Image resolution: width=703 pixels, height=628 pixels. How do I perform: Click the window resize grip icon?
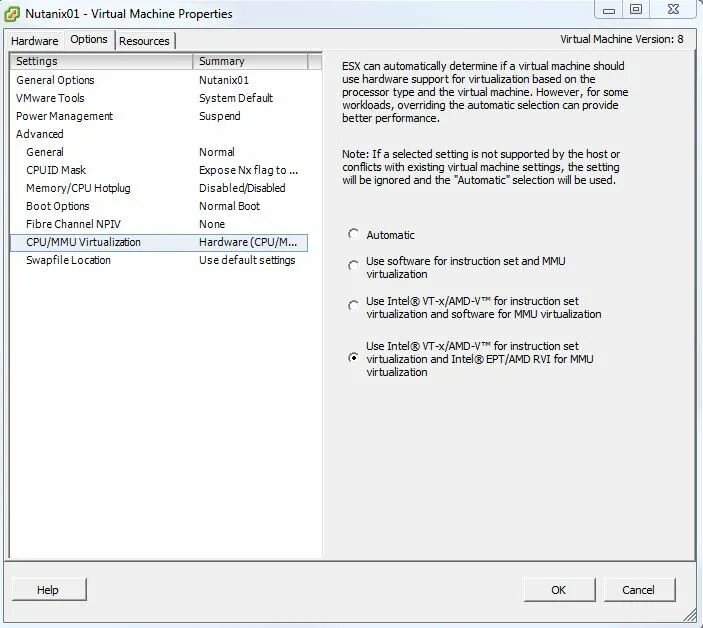690,616
